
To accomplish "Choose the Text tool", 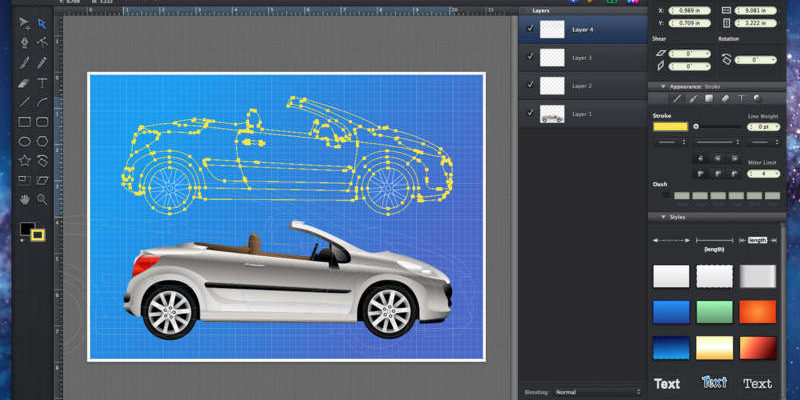I will pyautogui.click(x=42, y=83).
